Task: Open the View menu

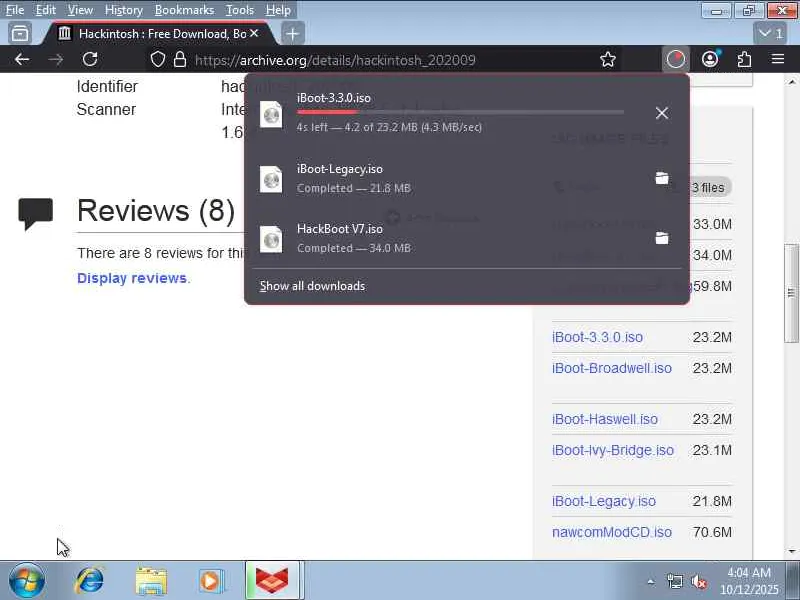Action: (x=80, y=10)
